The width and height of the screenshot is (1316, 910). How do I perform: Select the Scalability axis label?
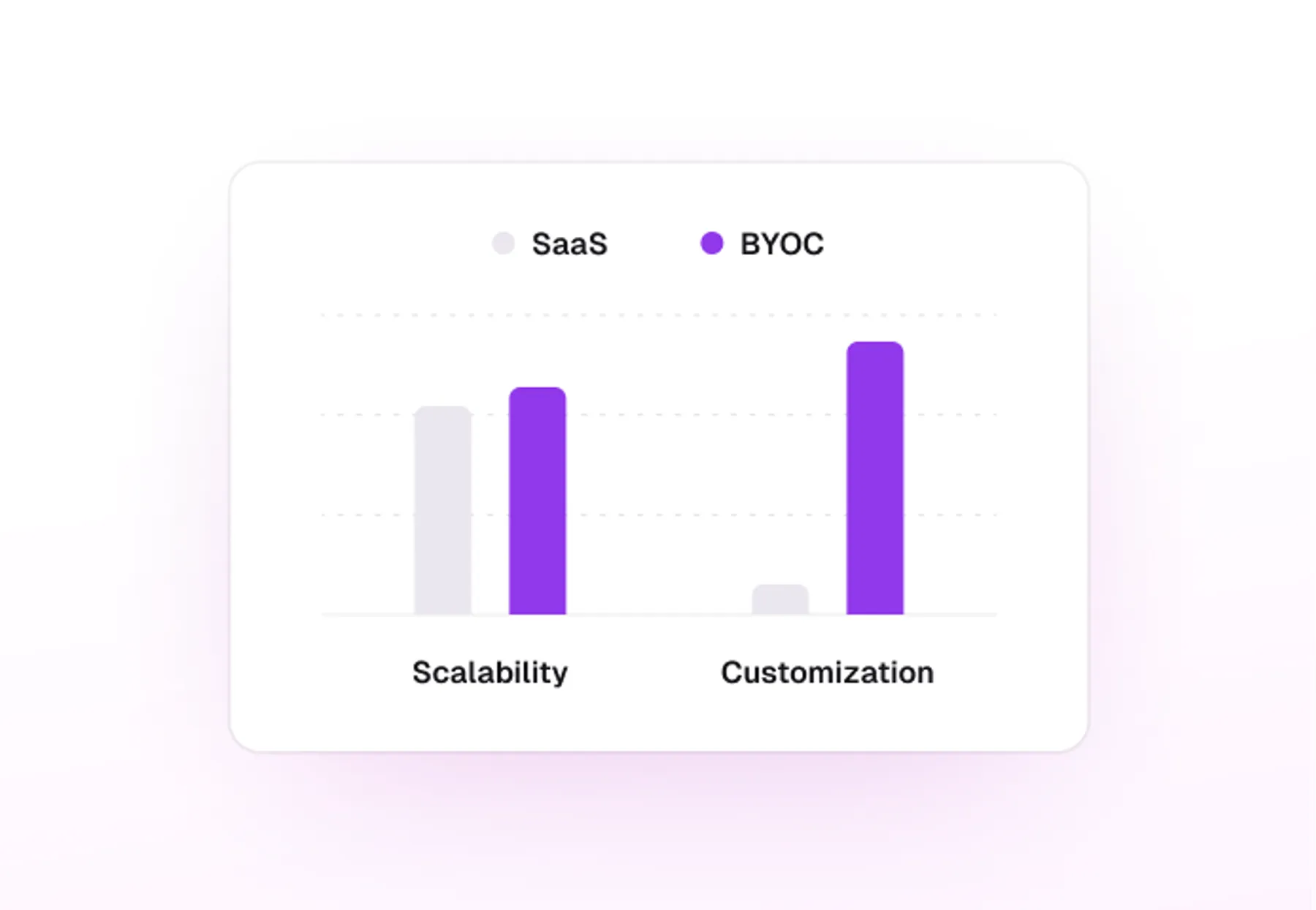pyautogui.click(x=490, y=672)
